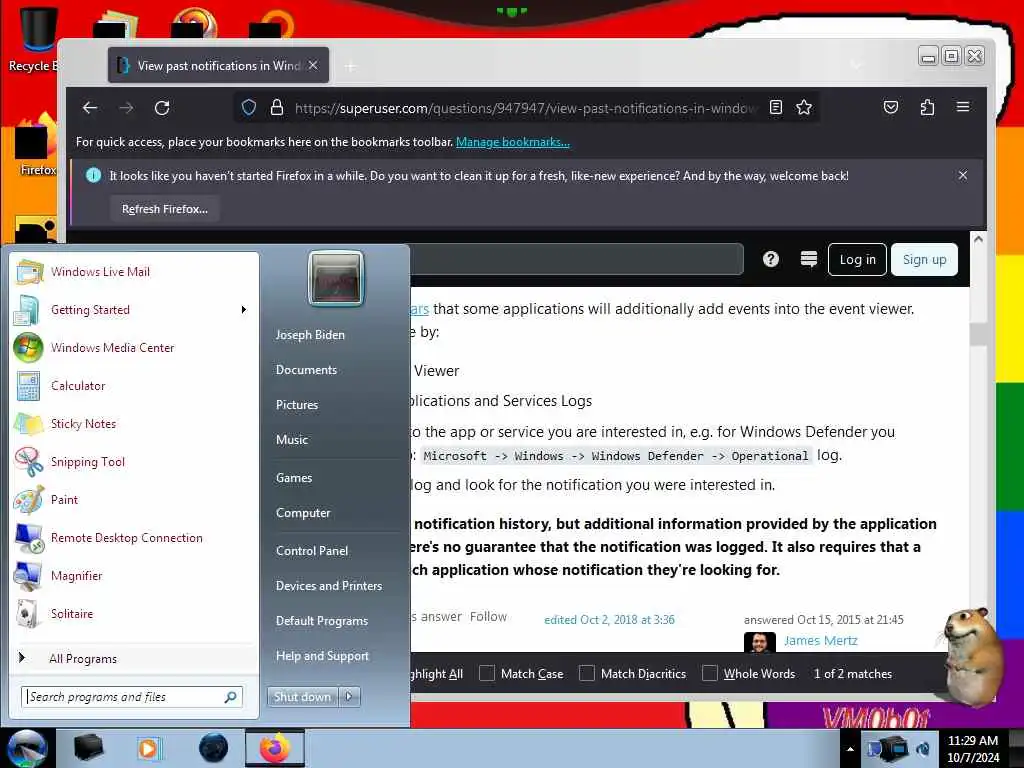Open the James Mertz profile link
This screenshot has height=768, width=1024.
(820, 641)
